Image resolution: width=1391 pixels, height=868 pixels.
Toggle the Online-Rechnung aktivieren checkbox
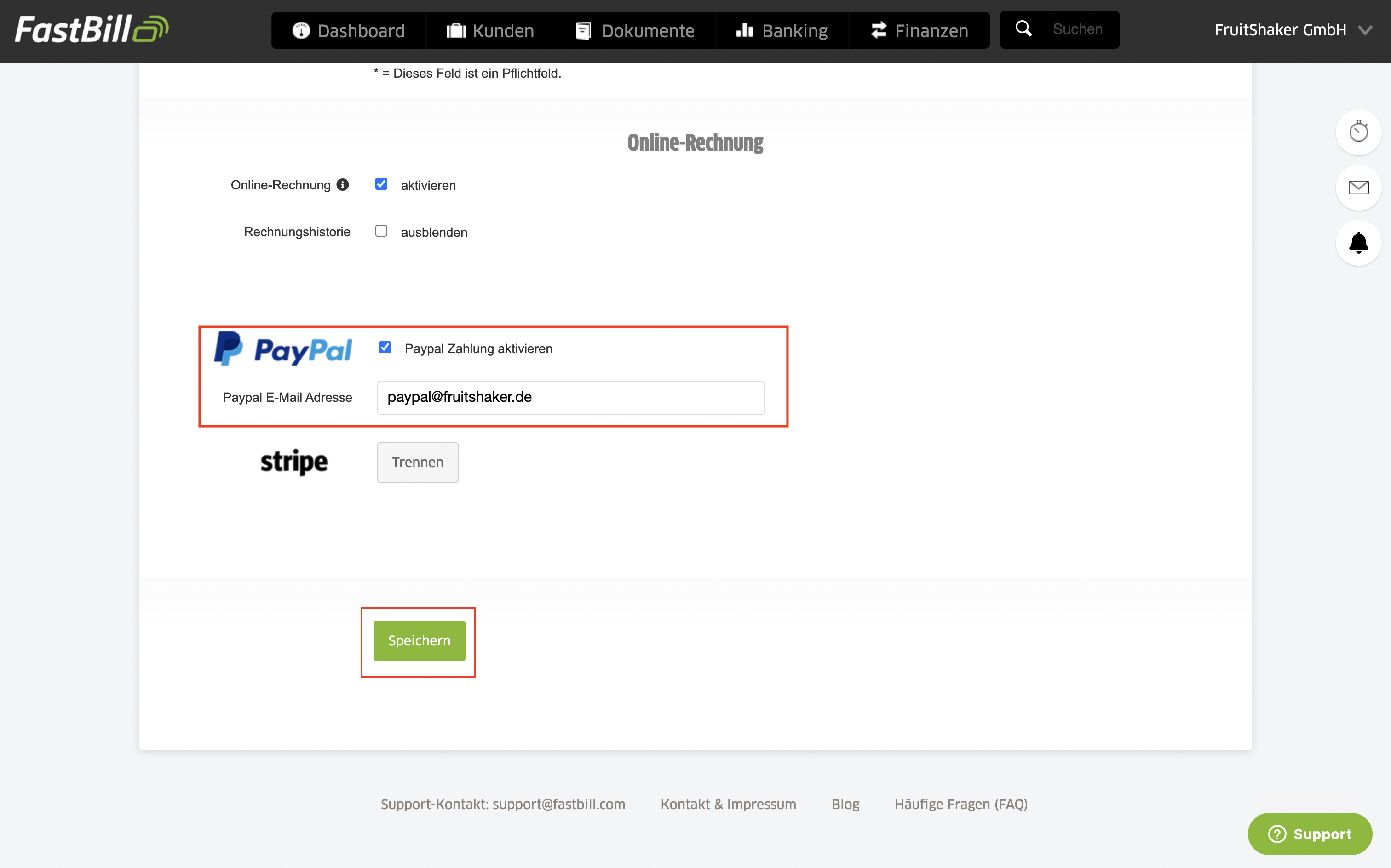pyautogui.click(x=381, y=184)
